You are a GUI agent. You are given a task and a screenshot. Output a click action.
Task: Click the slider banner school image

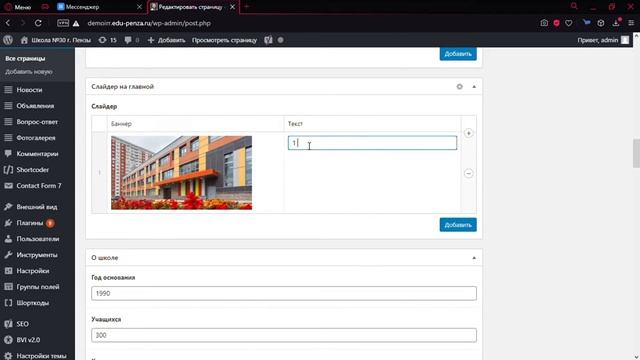tap(182, 173)
